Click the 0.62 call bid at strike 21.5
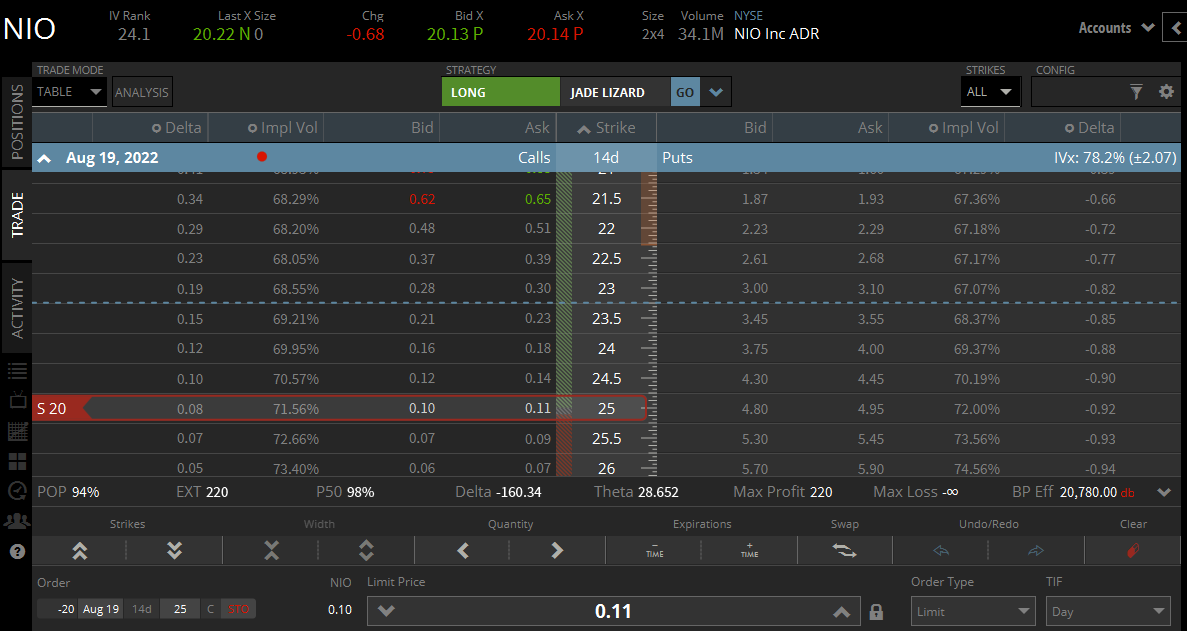 pos(422,200)
